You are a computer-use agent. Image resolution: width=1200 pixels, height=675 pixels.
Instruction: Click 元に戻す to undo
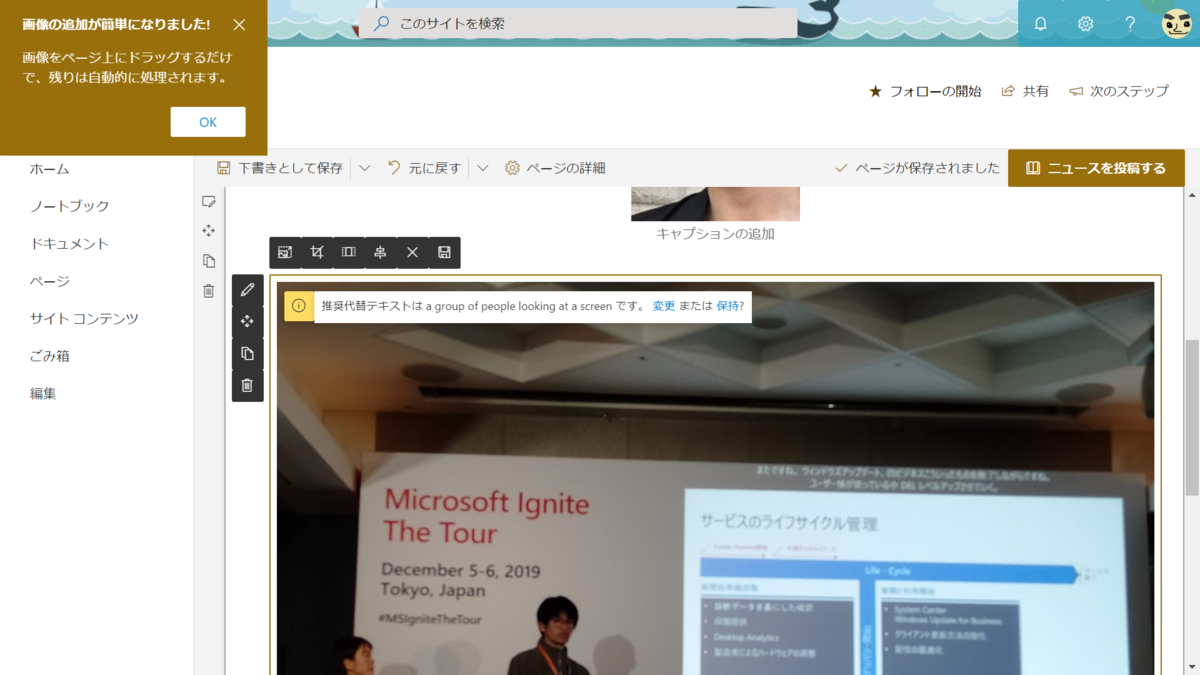coord(424,168)
